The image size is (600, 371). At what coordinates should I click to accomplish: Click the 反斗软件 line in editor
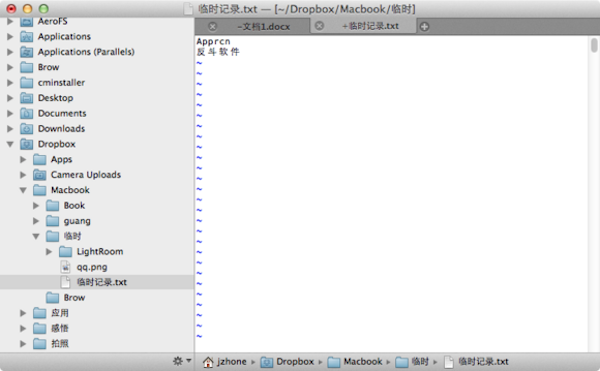point(218,52)
